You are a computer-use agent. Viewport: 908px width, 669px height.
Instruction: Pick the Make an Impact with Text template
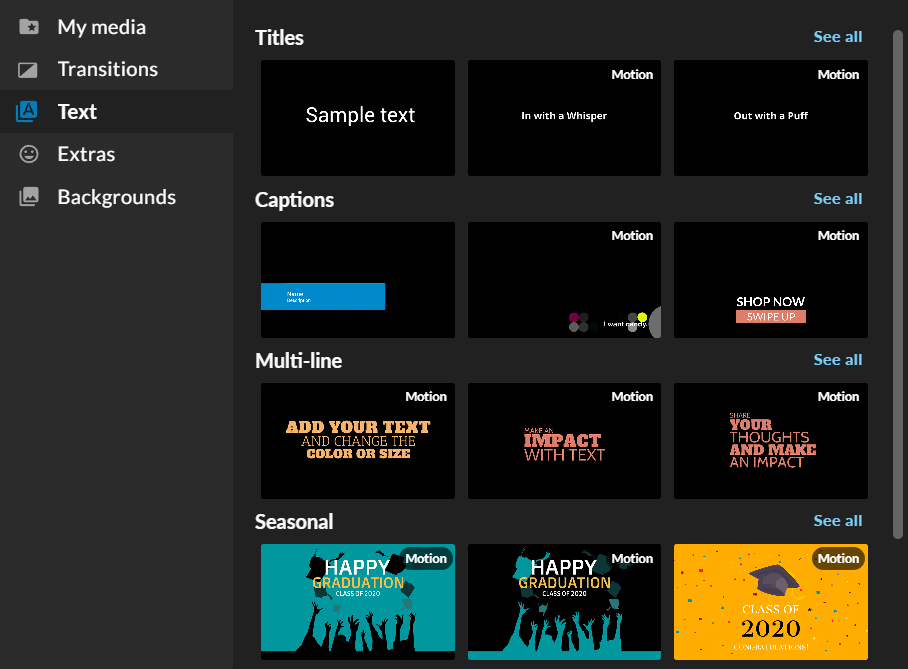[564, 441]
